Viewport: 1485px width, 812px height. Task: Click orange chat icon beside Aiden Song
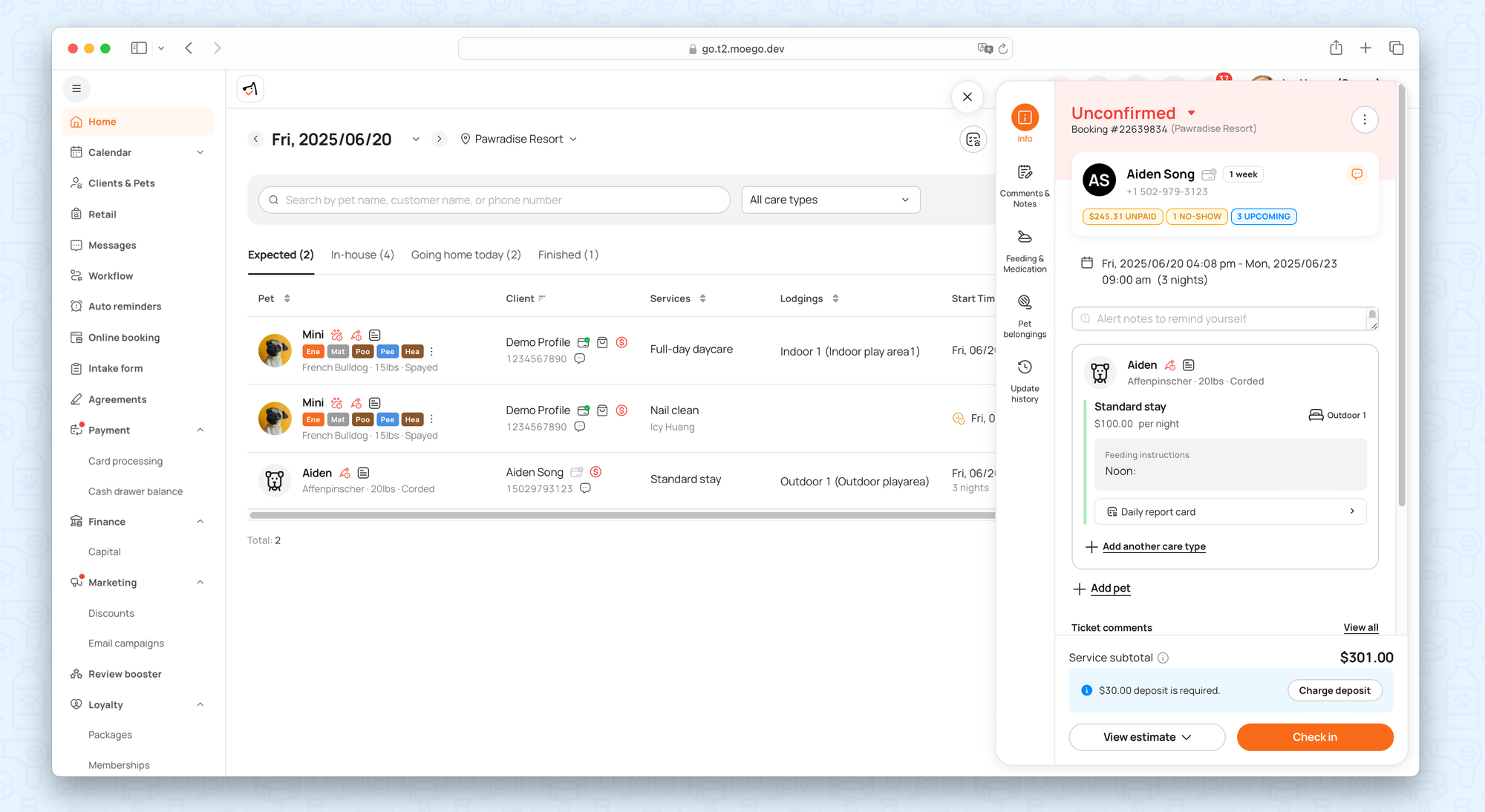point(1357,174)
